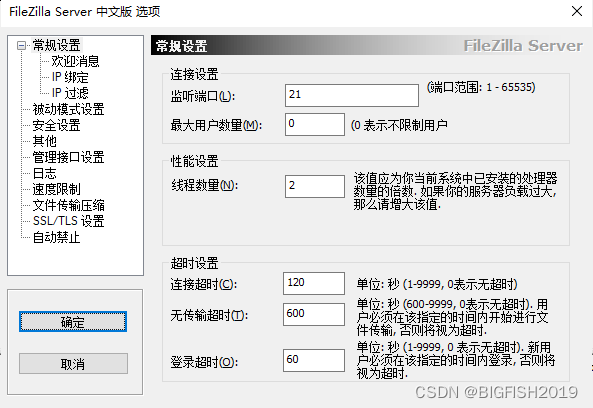This screenshot has width=593, height=408.
Task: Click the 连接超时(C) label
Action: click(x=204, y=284)
